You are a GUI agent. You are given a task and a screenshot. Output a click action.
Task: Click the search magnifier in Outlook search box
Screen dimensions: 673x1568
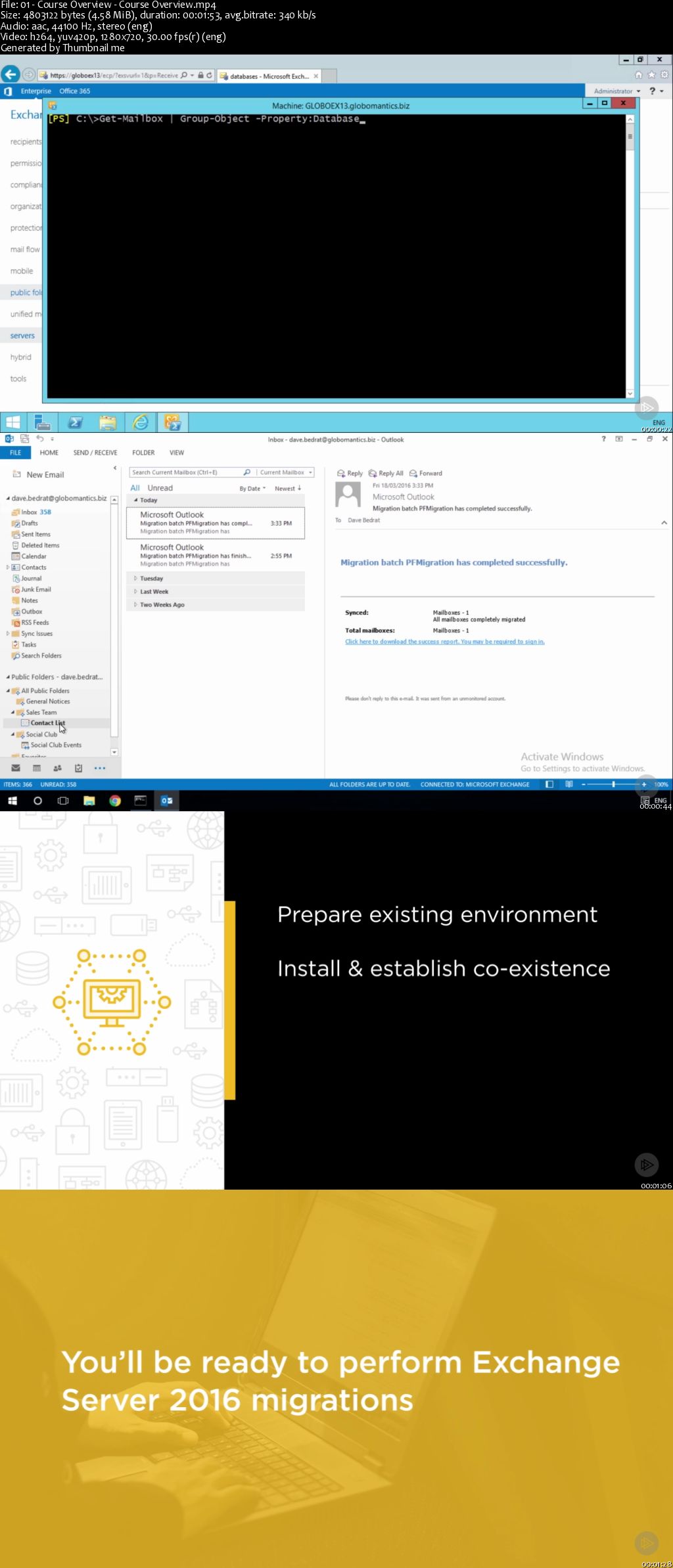click(247, 472)
